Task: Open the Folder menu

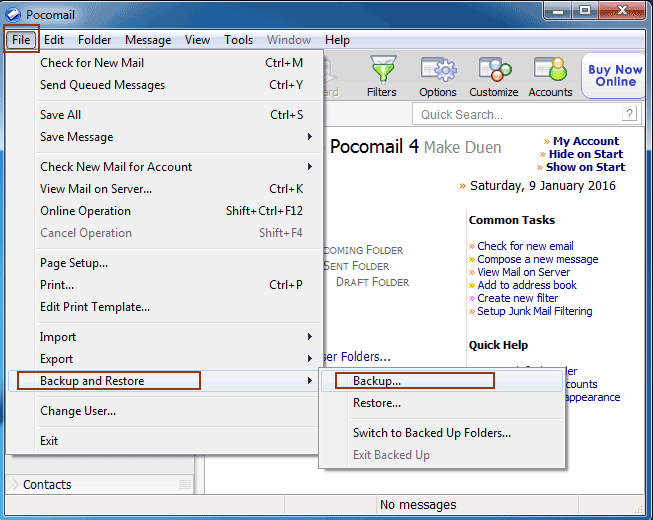Action: [x=95, y=40]
